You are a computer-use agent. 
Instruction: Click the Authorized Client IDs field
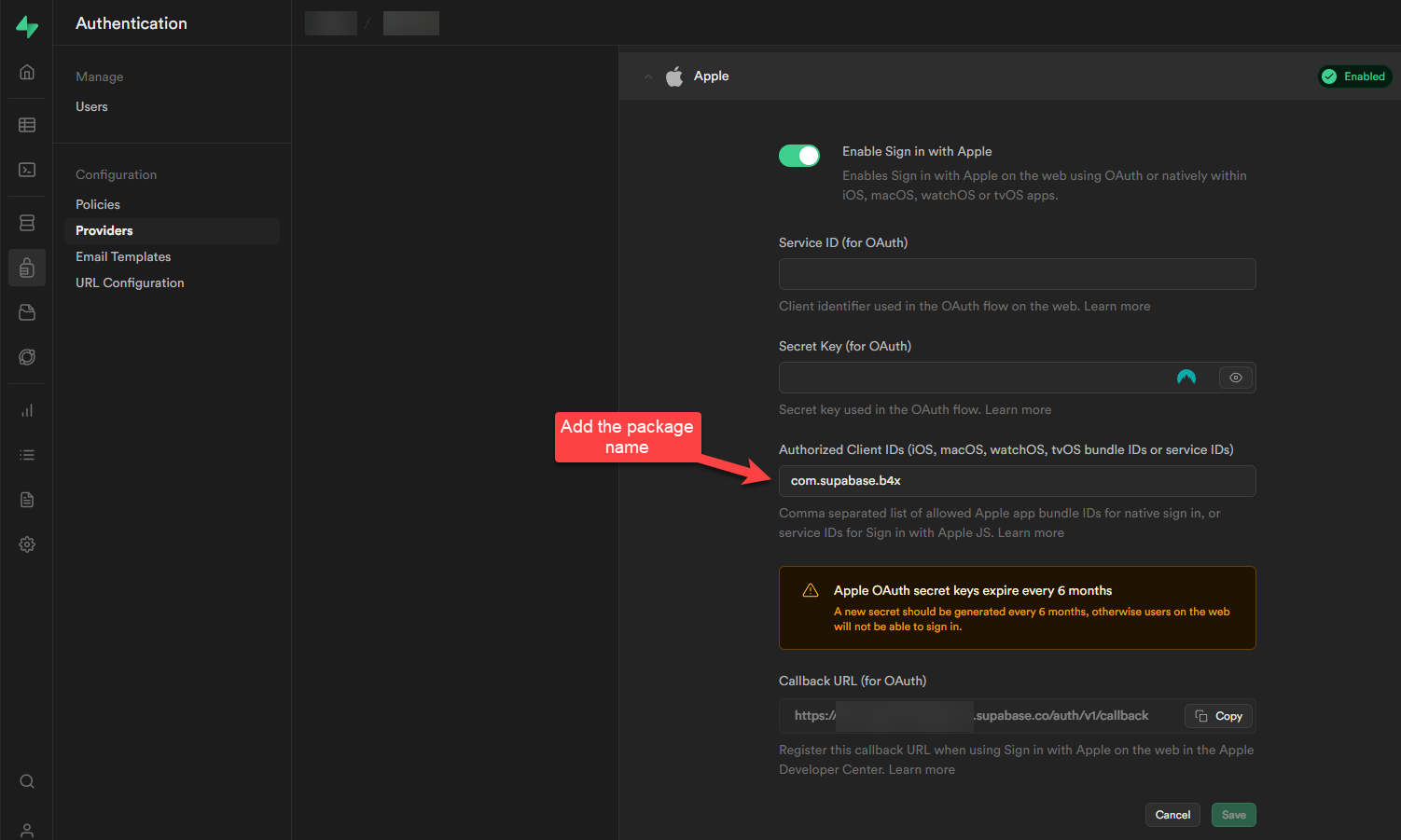point(1018,481)
